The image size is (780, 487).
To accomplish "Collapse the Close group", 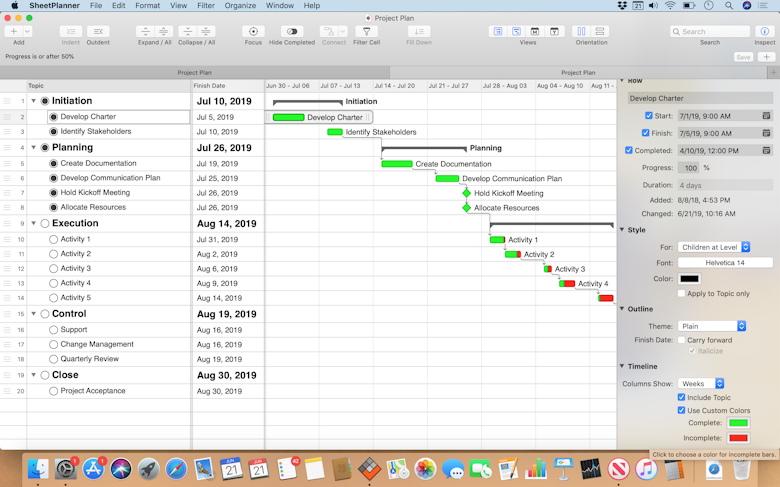I will point(34,375).
